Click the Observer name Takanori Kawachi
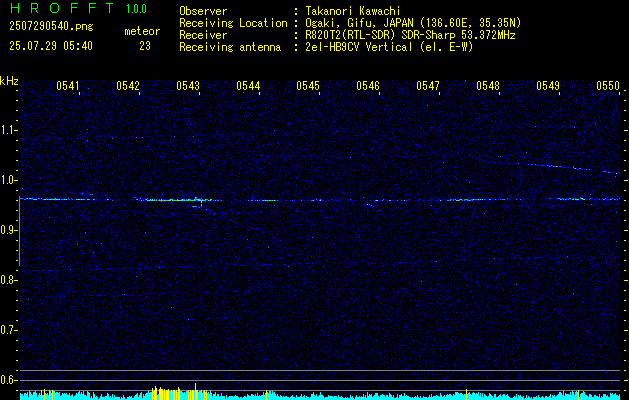 click(x=353, y=11)
